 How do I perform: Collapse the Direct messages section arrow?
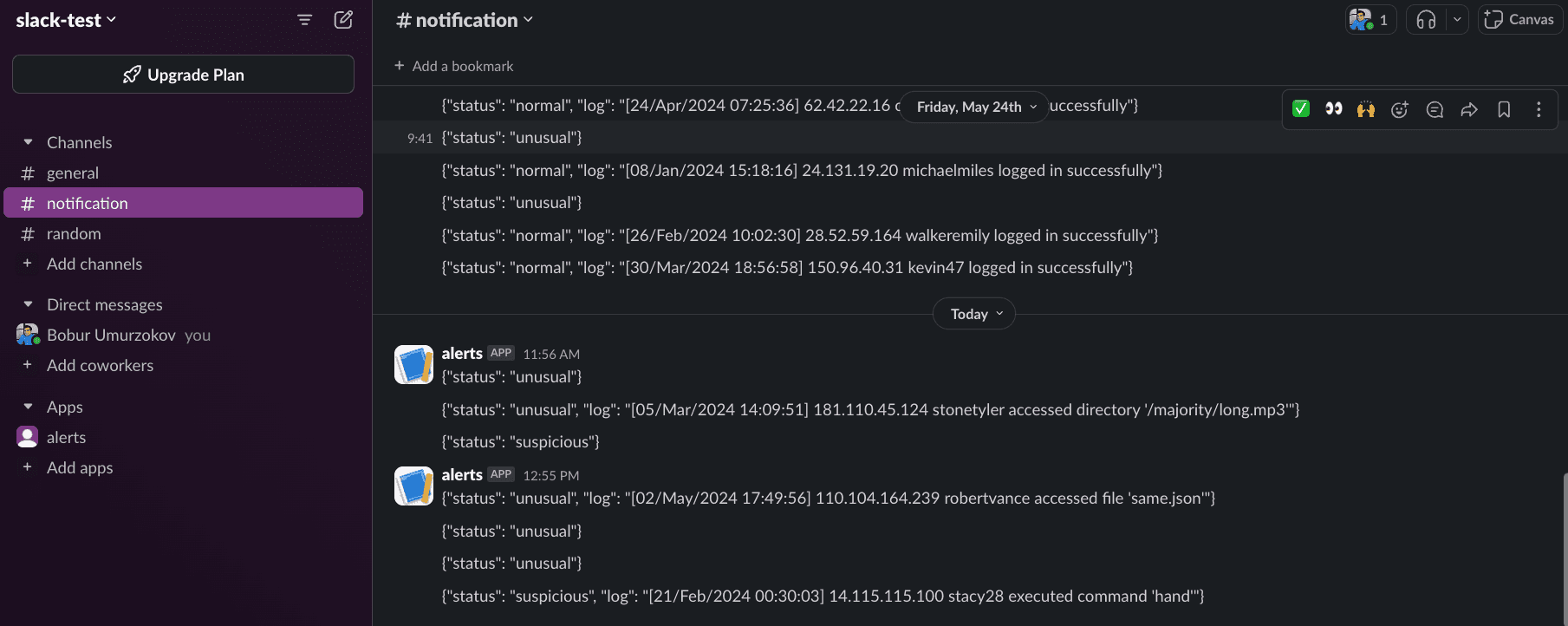click(28, 304)
